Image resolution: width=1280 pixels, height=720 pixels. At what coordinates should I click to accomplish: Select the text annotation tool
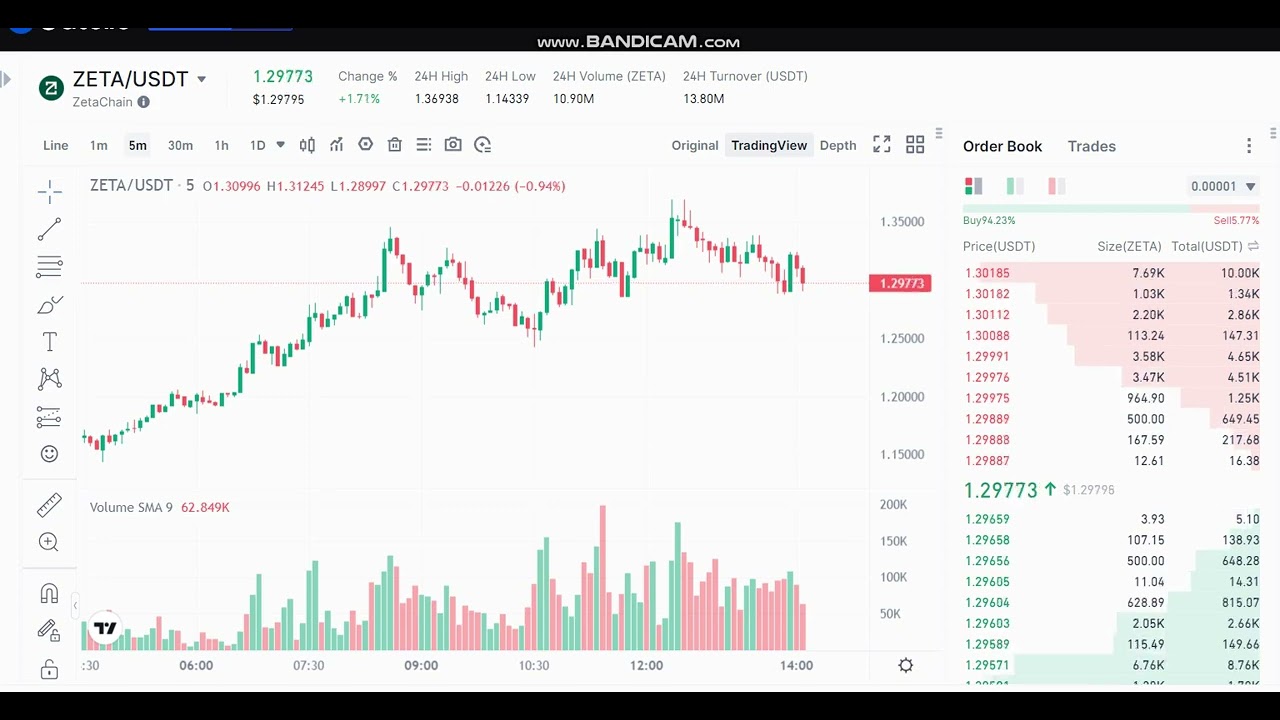(x=49, y=342)
